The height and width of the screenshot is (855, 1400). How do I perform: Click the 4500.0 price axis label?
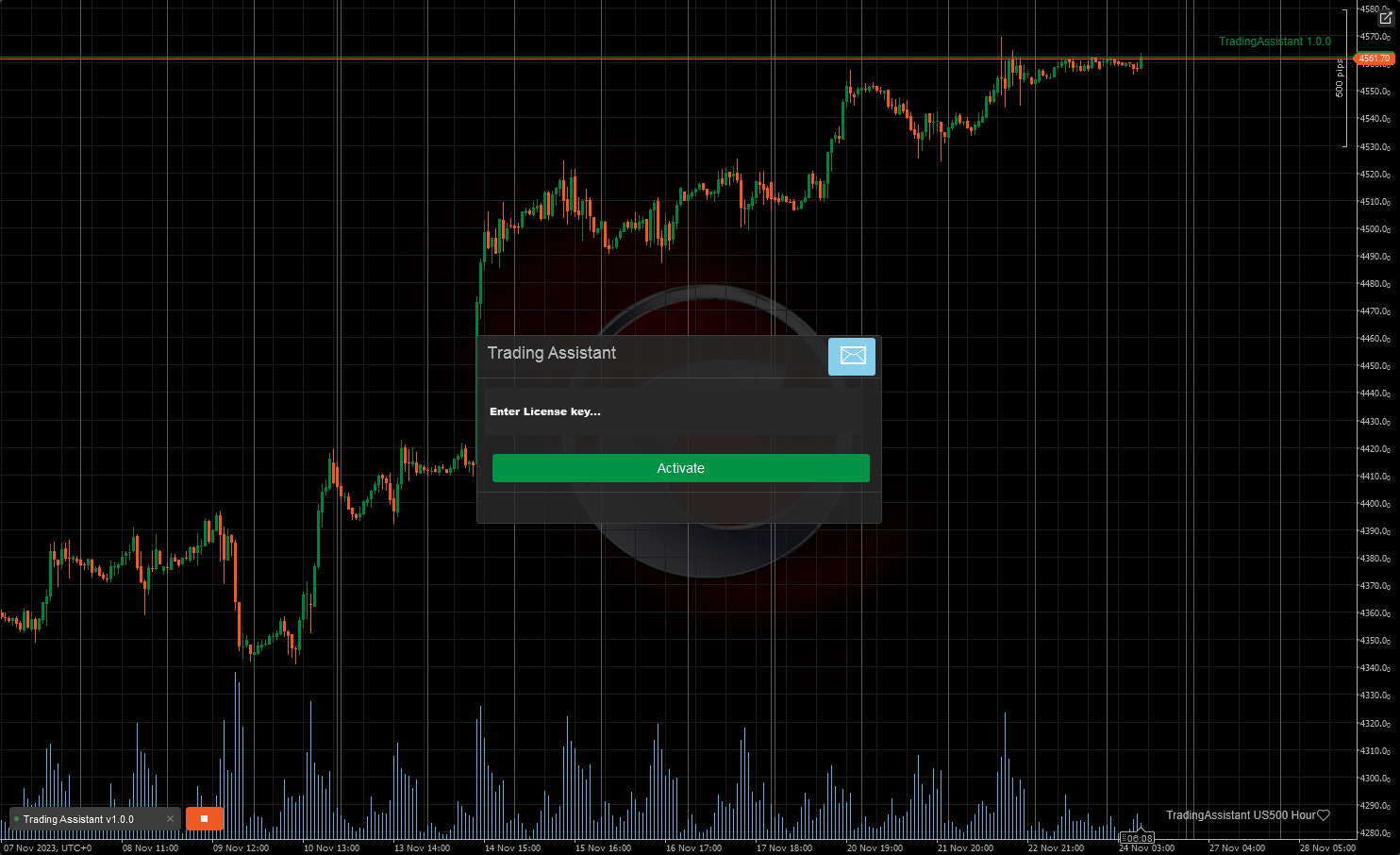pos(1375,229)
